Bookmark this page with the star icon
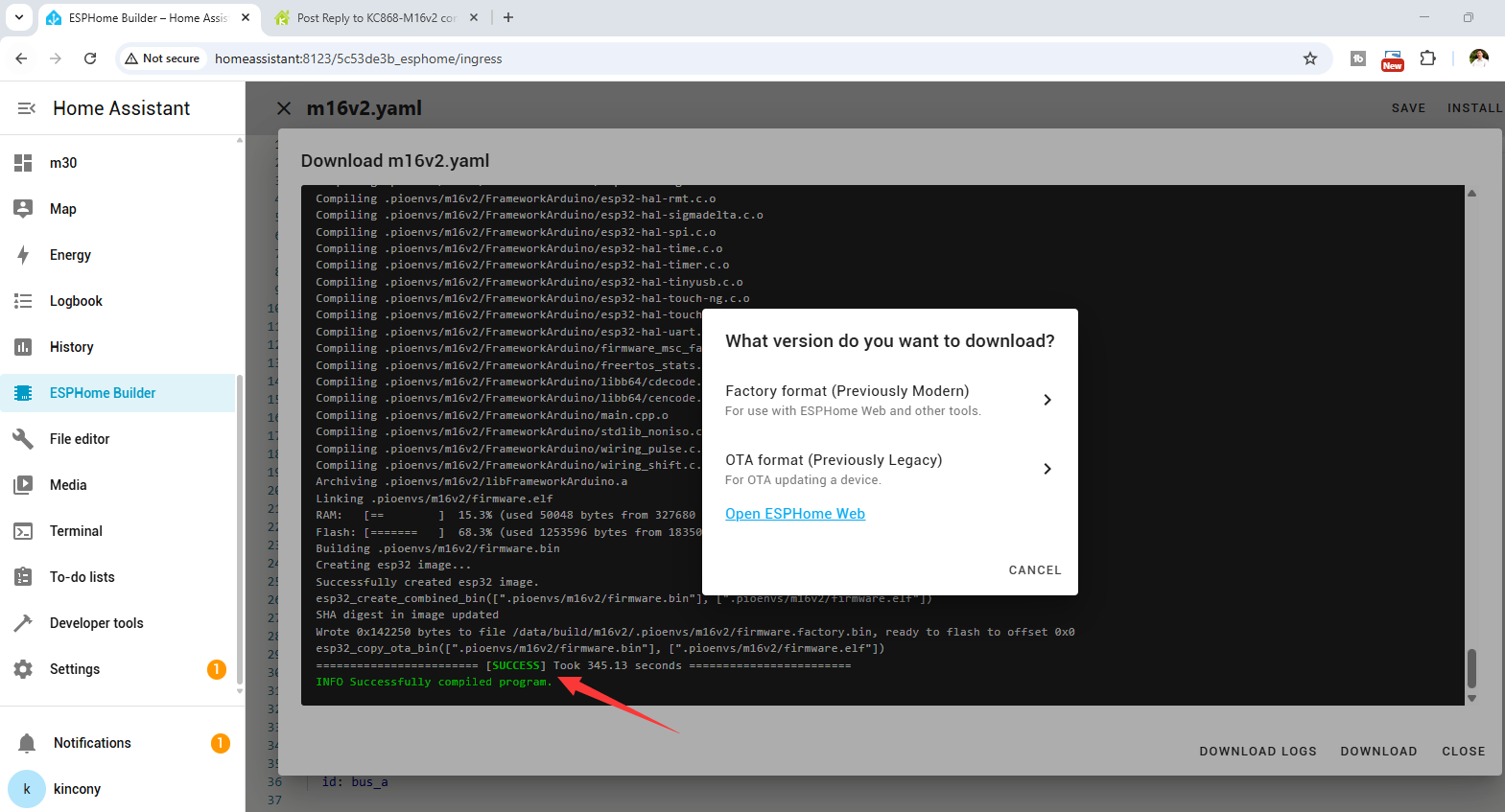The width and height of the screenshot is (1505, 812). [1310, 58]
